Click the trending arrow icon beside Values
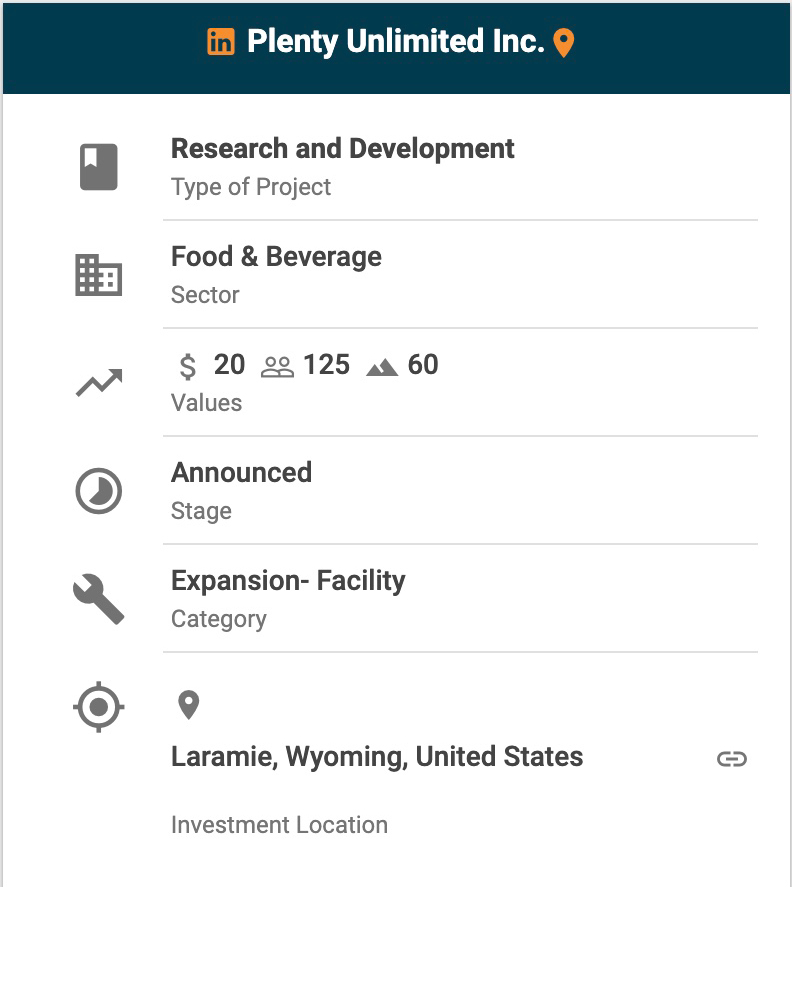The height and width of the screenshot is (1008, 792). tap(99, 383)
